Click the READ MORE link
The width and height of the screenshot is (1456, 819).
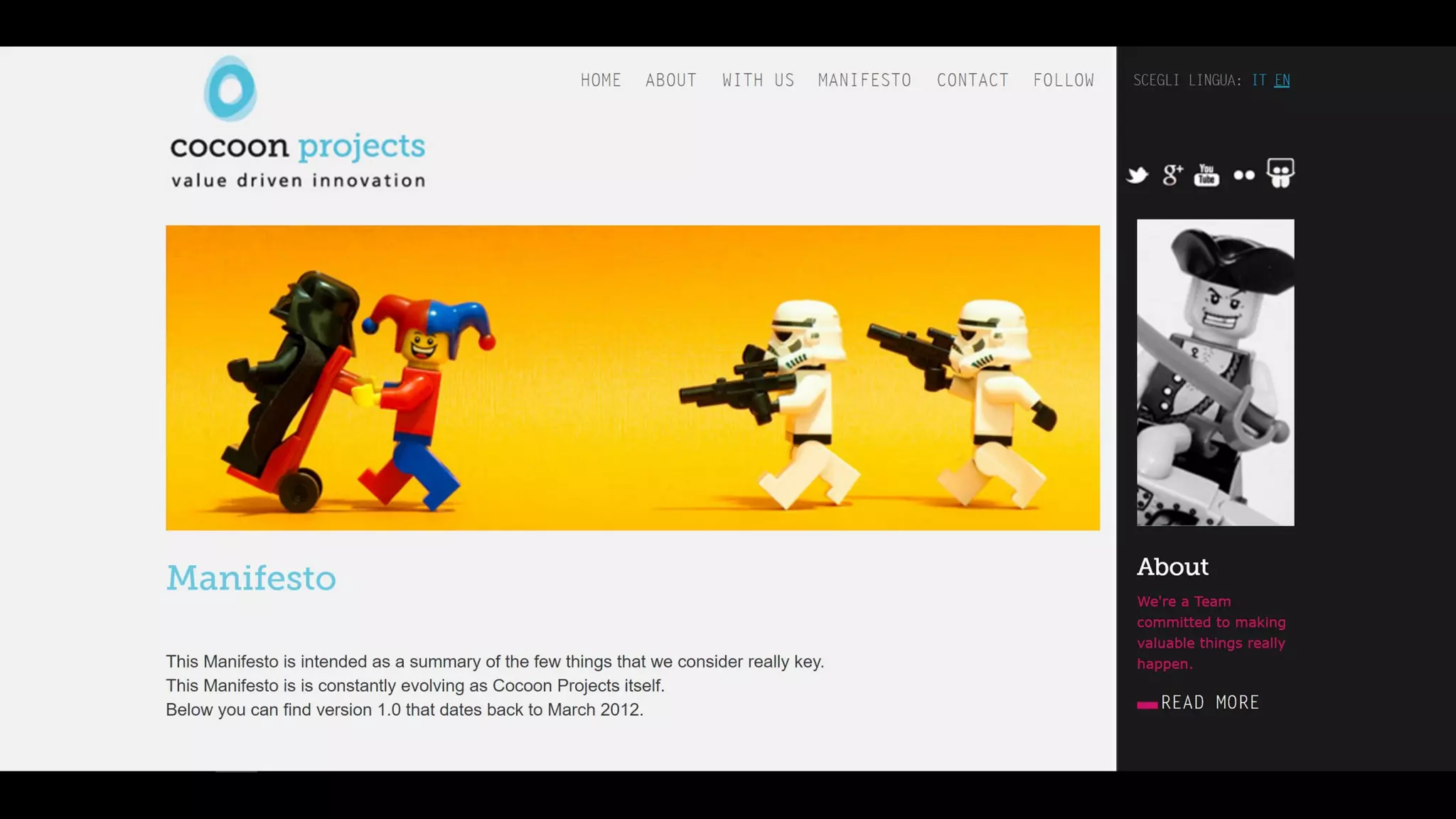coord(1209,702)
